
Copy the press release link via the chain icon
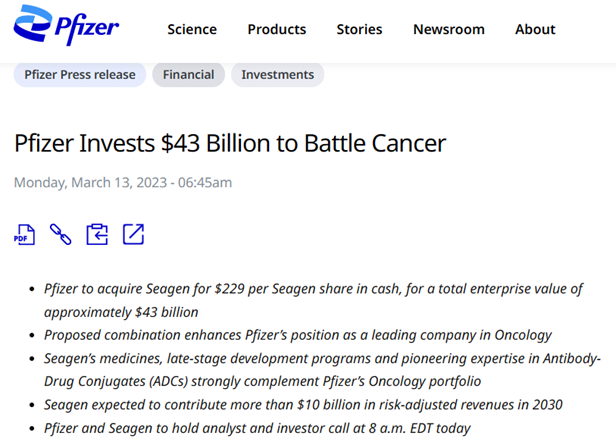(60, 235)
